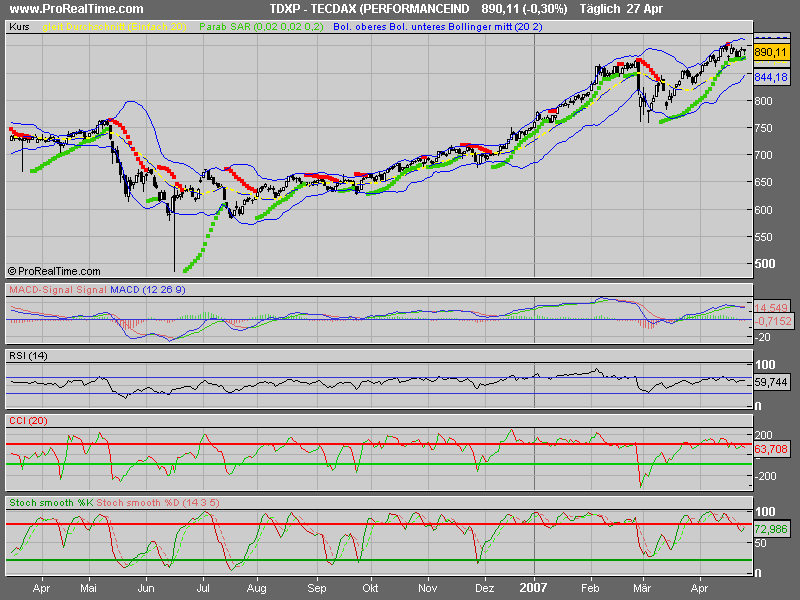
Task: Click the 59,744 RSI value tag
Action: pyautogui.click(x=771, y=382)
